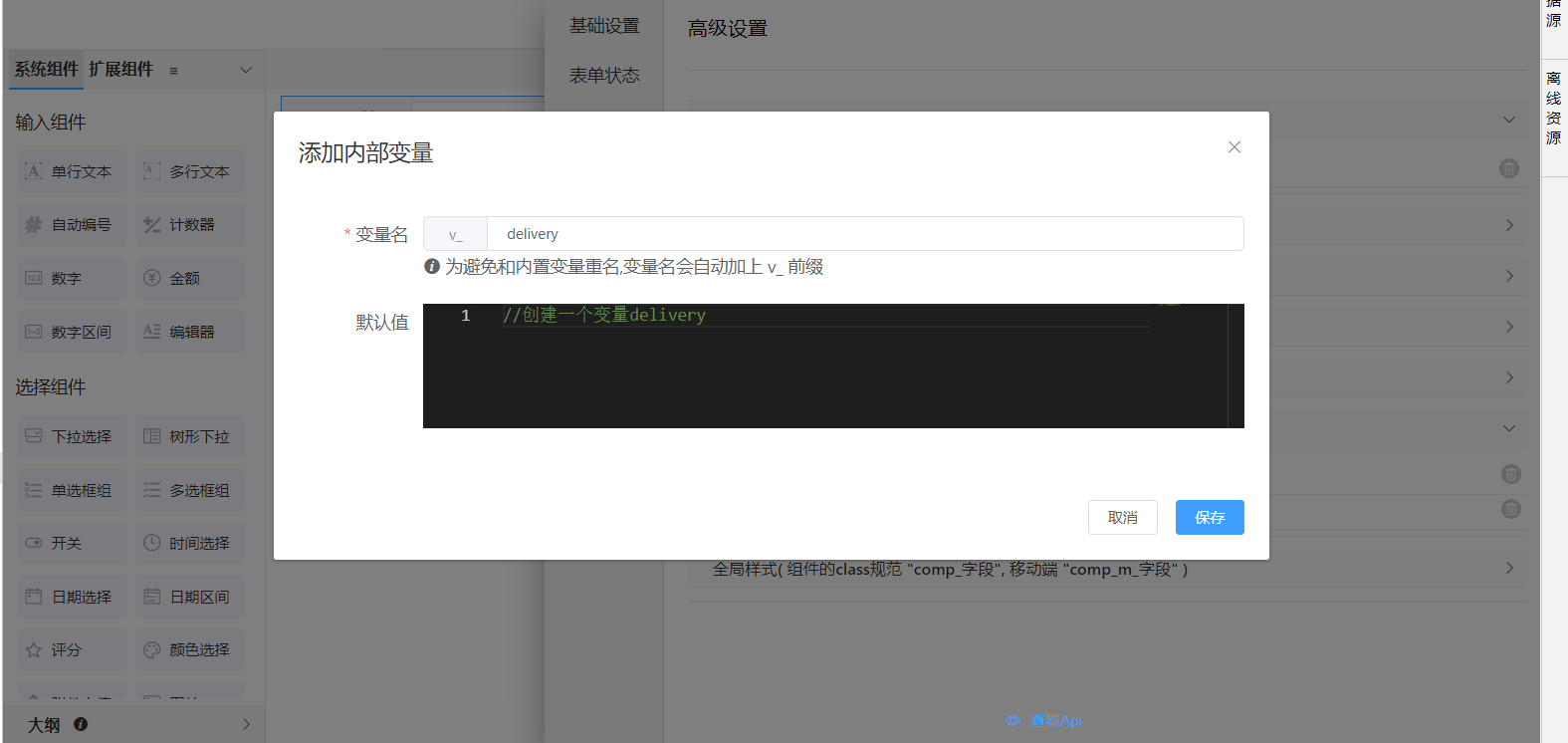Switch to the 扩展组件 tab
This screenshot has height=743, width=1568.
coord(120,69)
